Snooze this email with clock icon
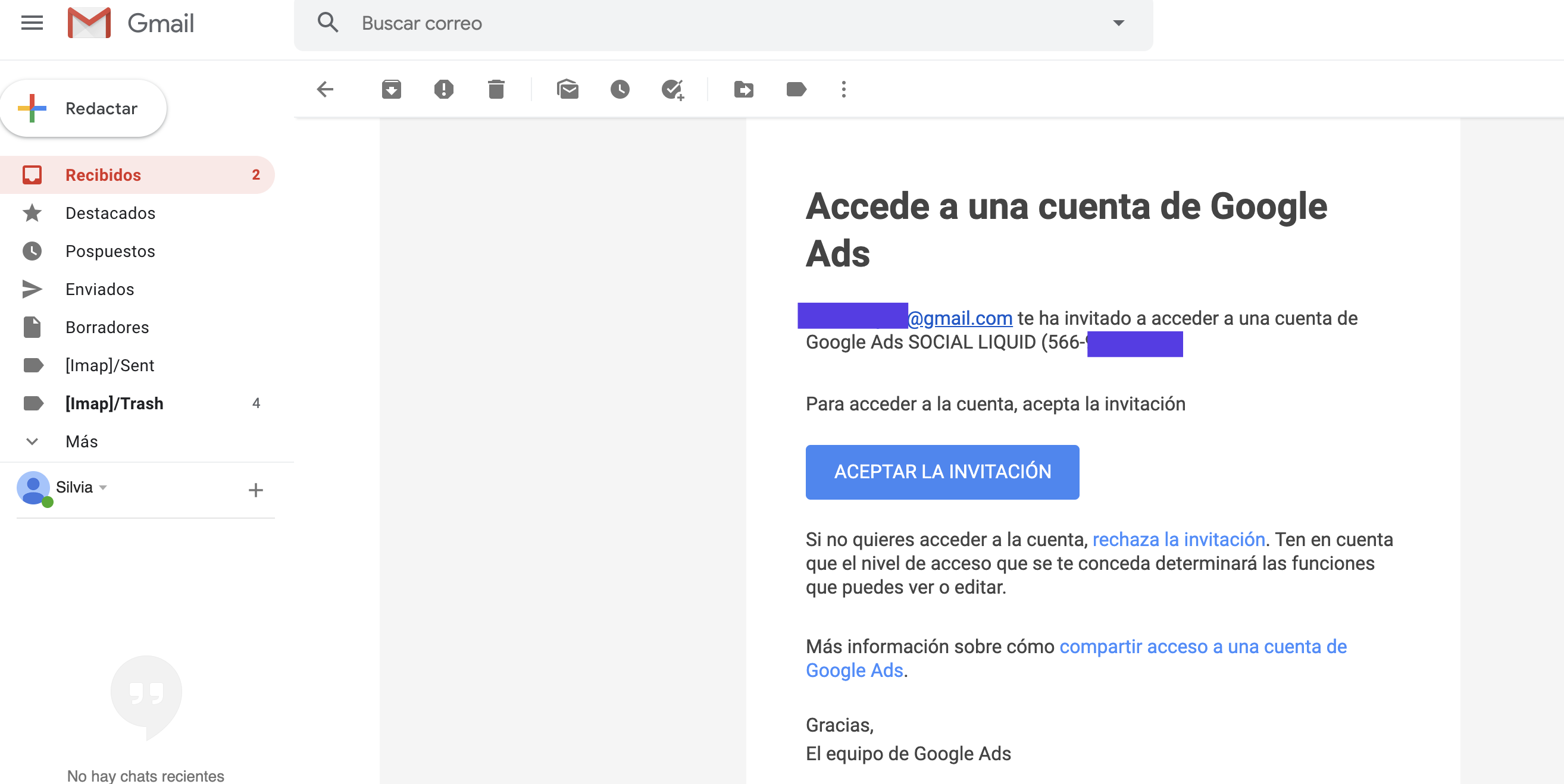 coord(620,89)
